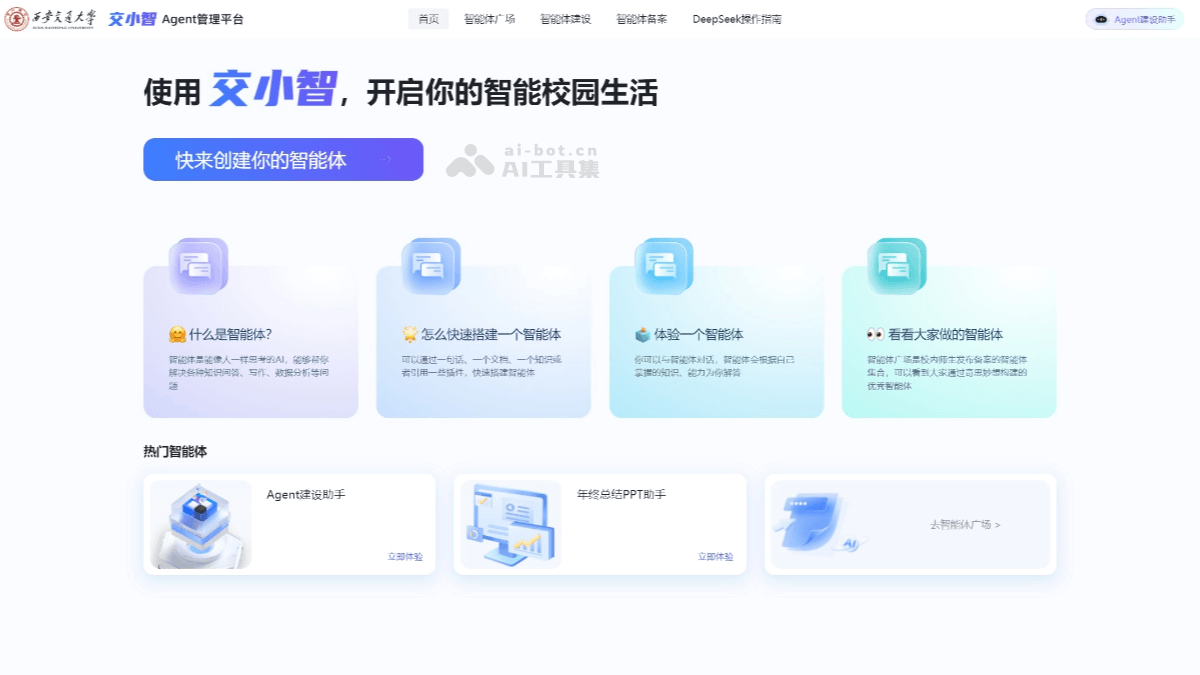Click the icon atop the 怎么快速搭建一个智能体 card
The width and height of the screenshot is (1200, 675).
(431, 265)
